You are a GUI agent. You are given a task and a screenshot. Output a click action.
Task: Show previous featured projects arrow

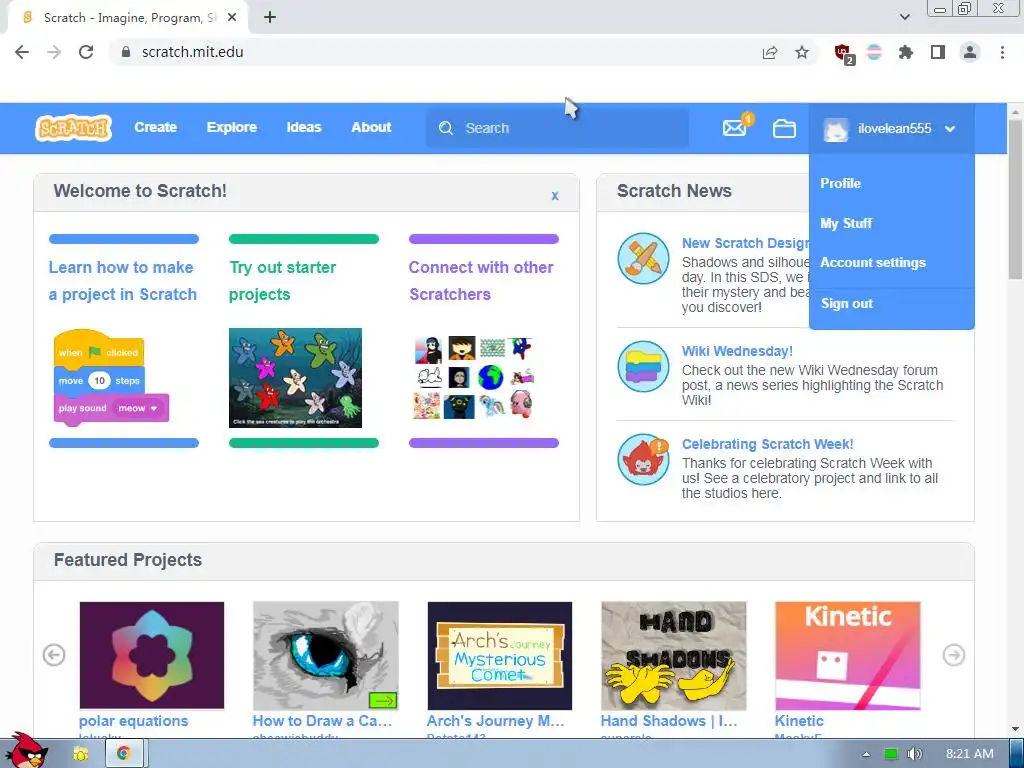tap(54, 654)
